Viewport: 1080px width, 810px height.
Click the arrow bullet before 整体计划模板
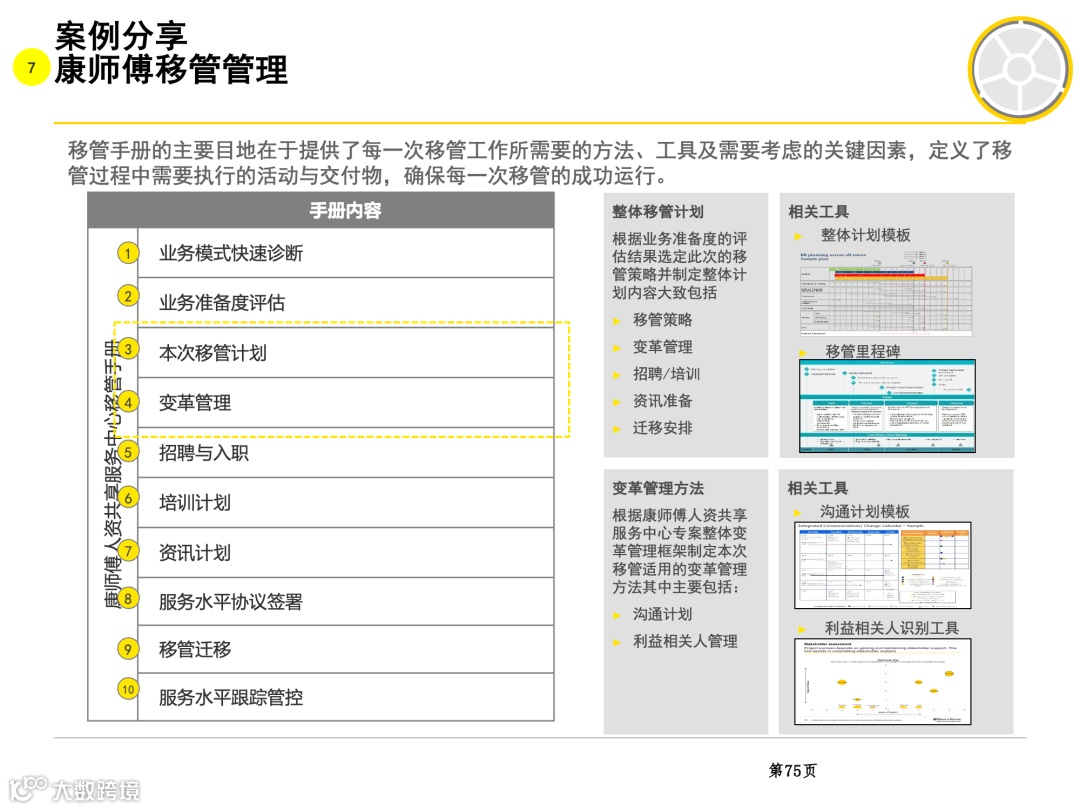point(798,237)
